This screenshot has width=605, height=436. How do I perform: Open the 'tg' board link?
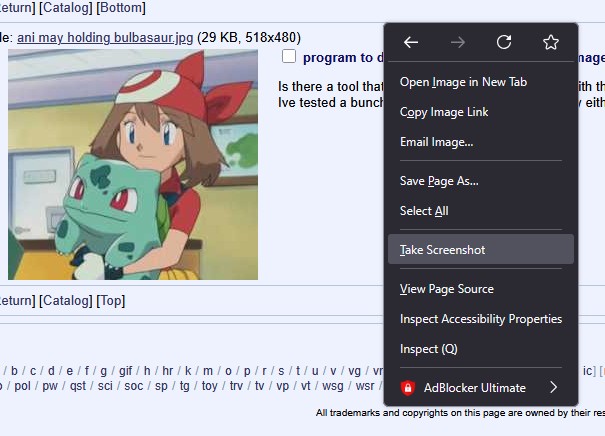(185, 386)
